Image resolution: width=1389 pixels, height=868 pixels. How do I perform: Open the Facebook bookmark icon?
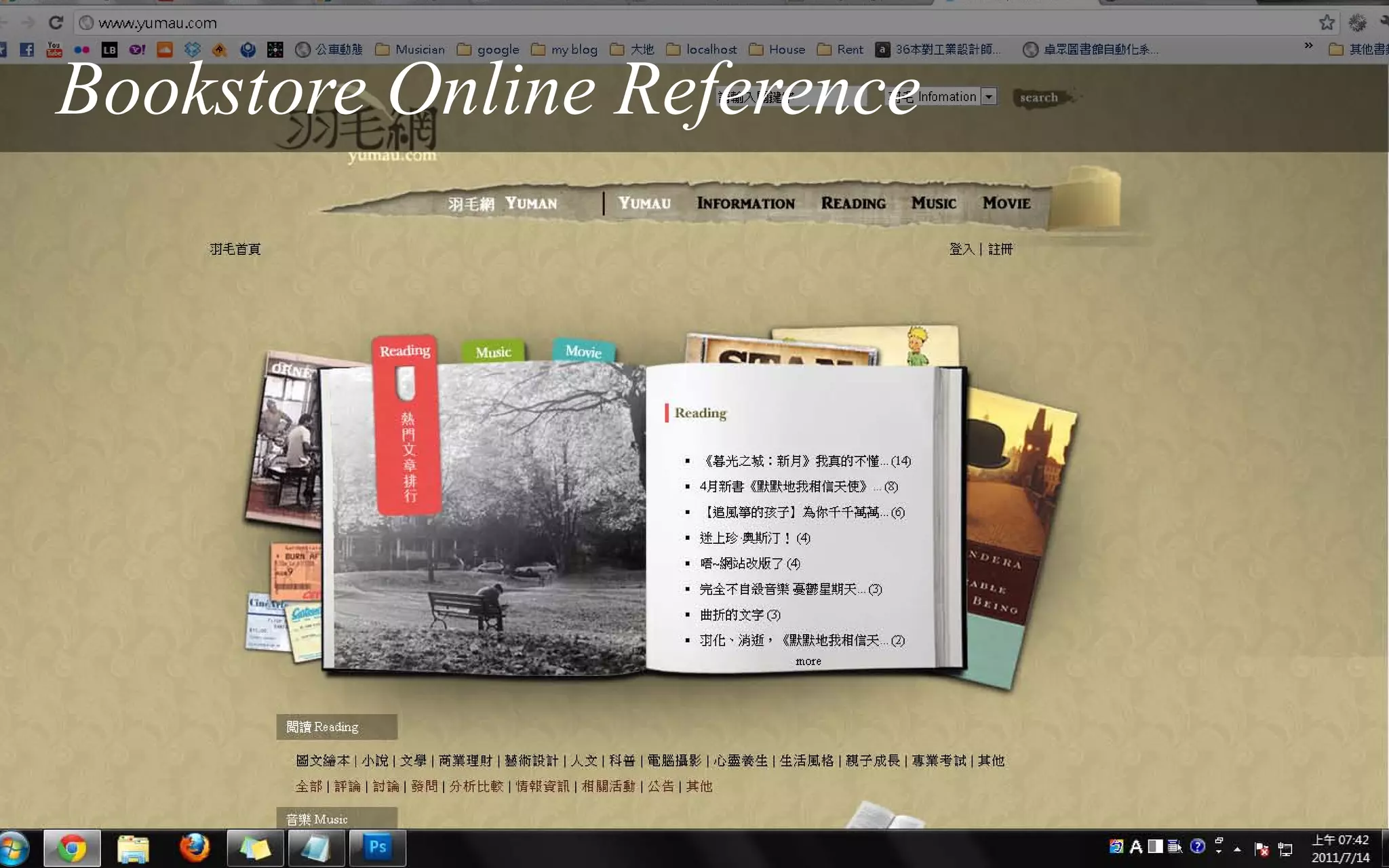pos(26,50)
